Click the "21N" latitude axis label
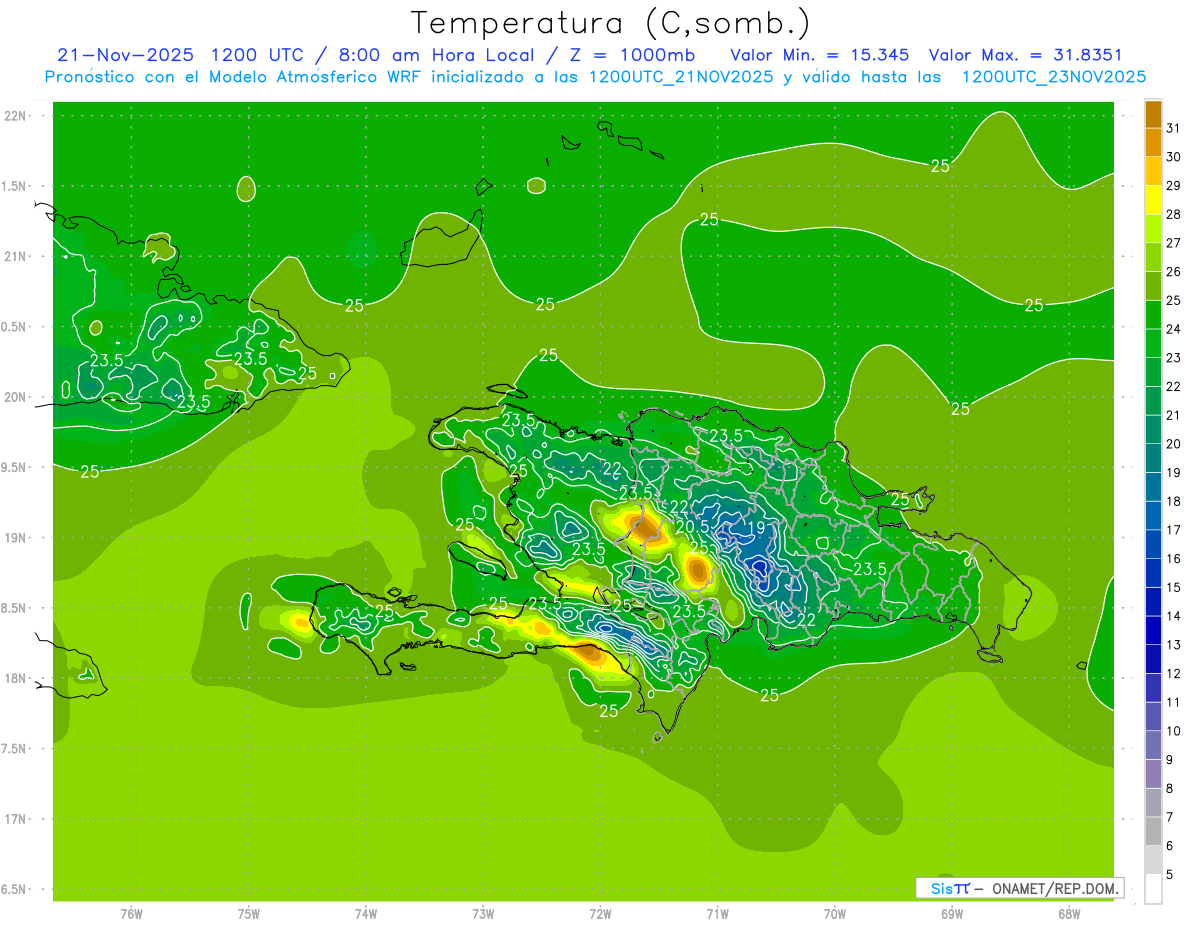1200x927 pixels. 16,256
